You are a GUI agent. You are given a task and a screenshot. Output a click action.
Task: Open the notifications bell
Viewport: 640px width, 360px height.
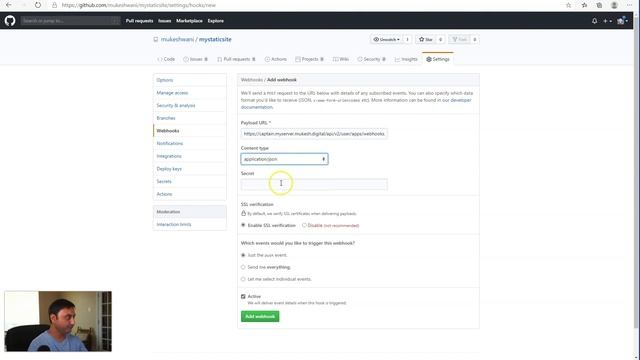(594, 21)
